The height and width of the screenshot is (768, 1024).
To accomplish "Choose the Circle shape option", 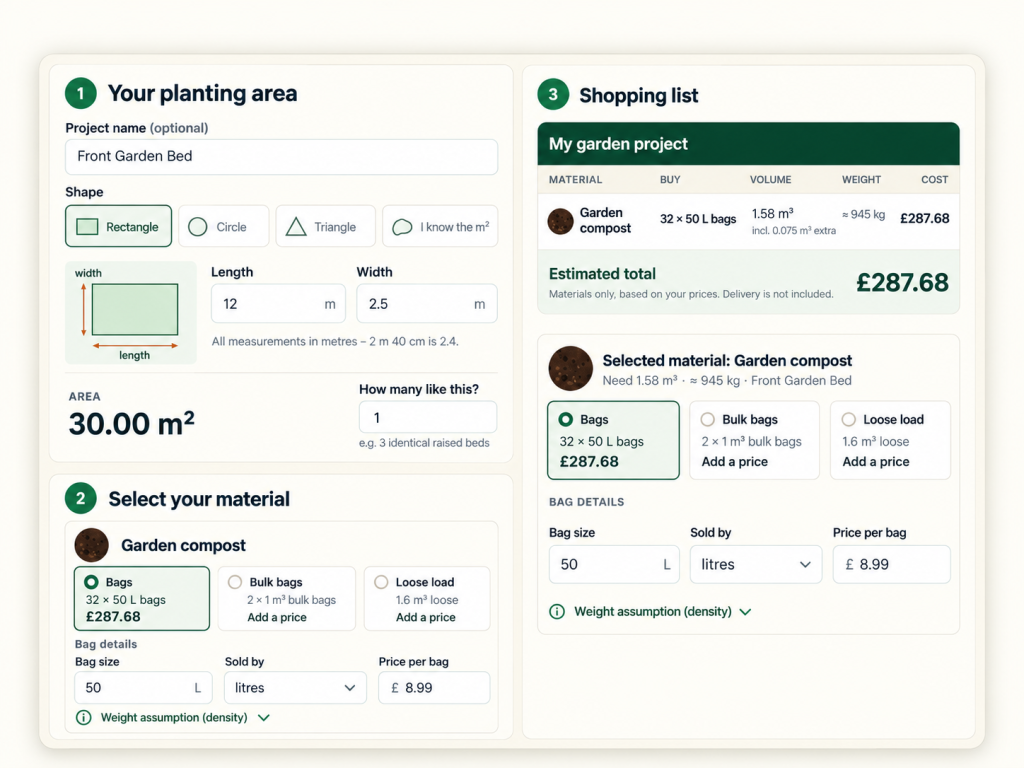I will click(x=223, y=226).
